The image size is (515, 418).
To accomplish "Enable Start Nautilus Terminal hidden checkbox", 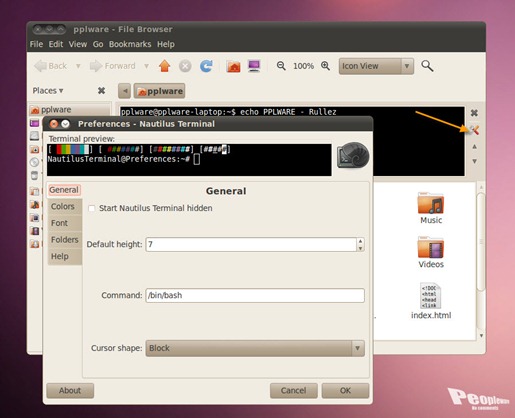I will pos(91,208).
